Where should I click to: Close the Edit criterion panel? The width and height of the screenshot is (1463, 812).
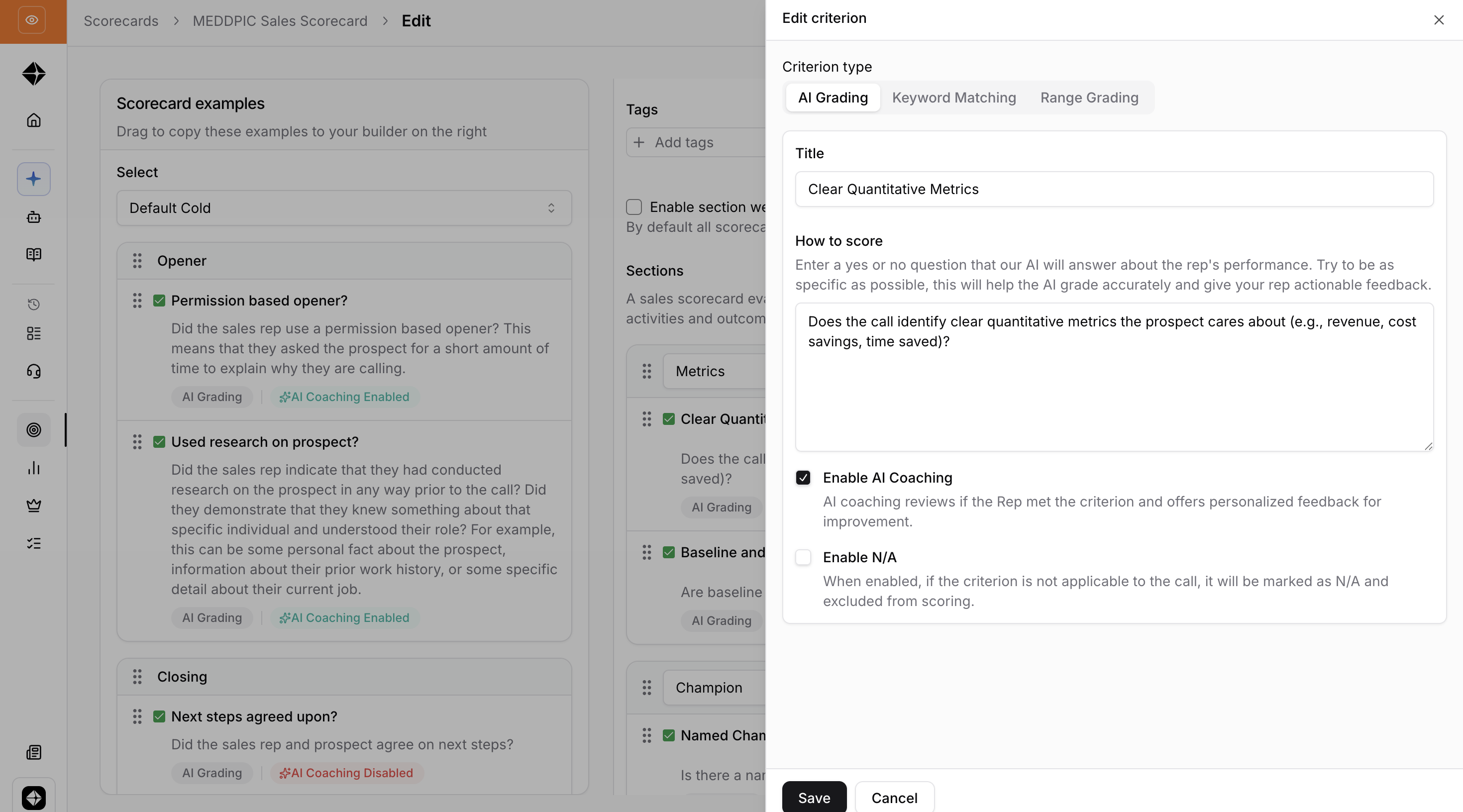pyautogui.click(x=1439, y=20)
